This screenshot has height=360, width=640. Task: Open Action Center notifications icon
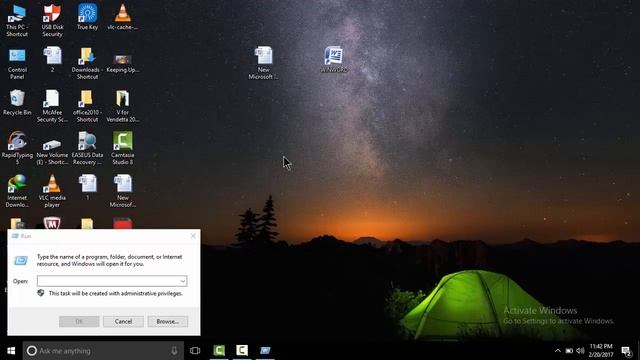(x=627, y=351)
